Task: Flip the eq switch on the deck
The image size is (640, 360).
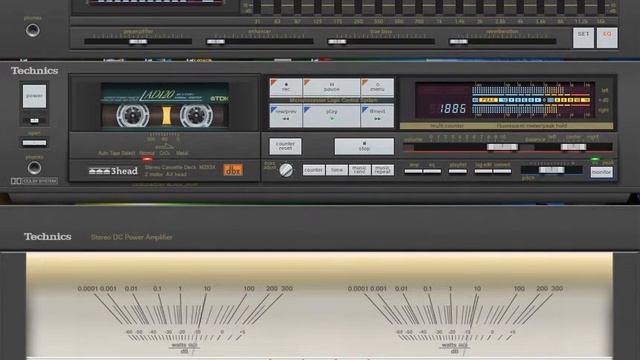Action: click(x=432, y=171)
